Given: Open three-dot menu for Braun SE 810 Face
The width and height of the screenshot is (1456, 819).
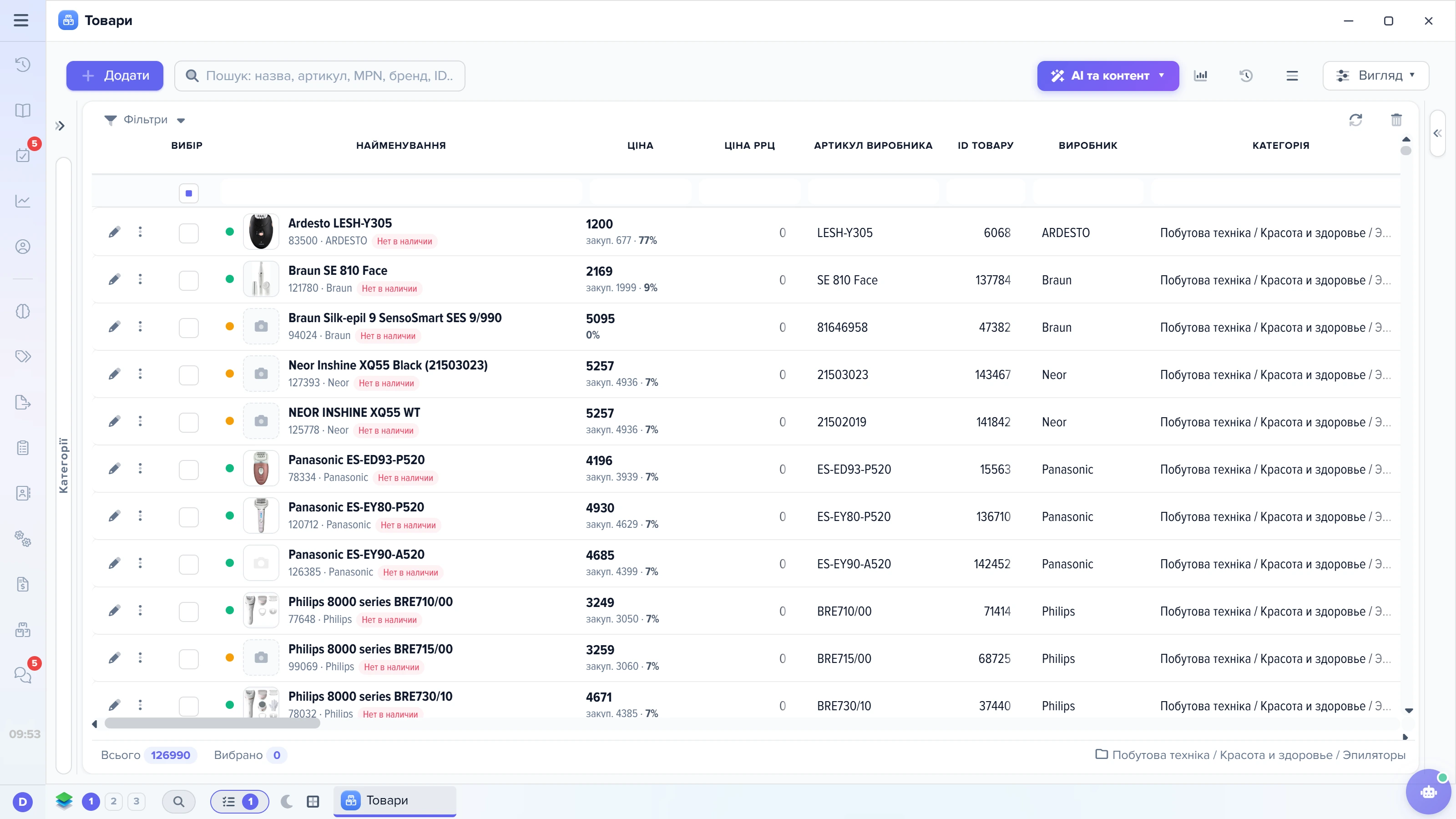Looking at the screenshot, I should click(140, 279).
